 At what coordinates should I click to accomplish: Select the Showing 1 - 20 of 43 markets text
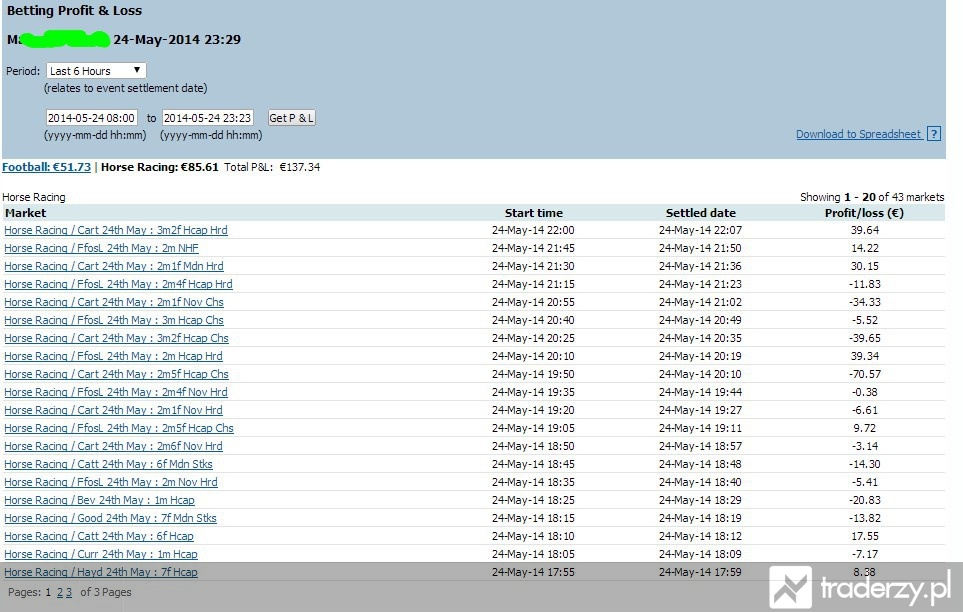(872, 197)
